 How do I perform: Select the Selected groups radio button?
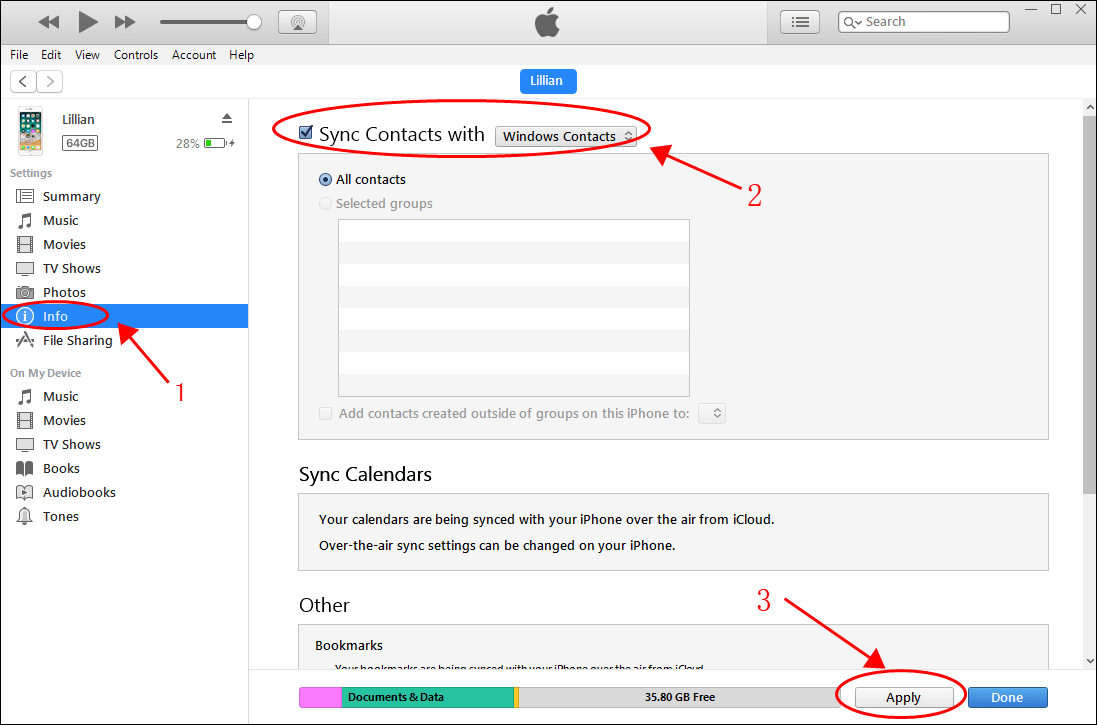[325, 204]
